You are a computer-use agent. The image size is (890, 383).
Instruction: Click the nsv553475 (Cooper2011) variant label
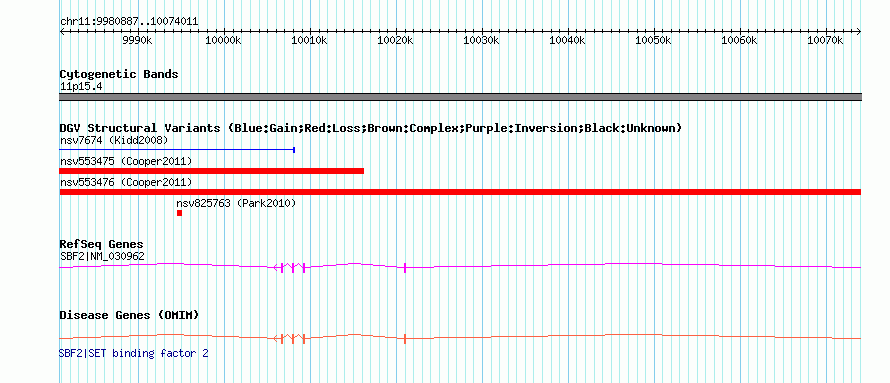pos(126,162)
